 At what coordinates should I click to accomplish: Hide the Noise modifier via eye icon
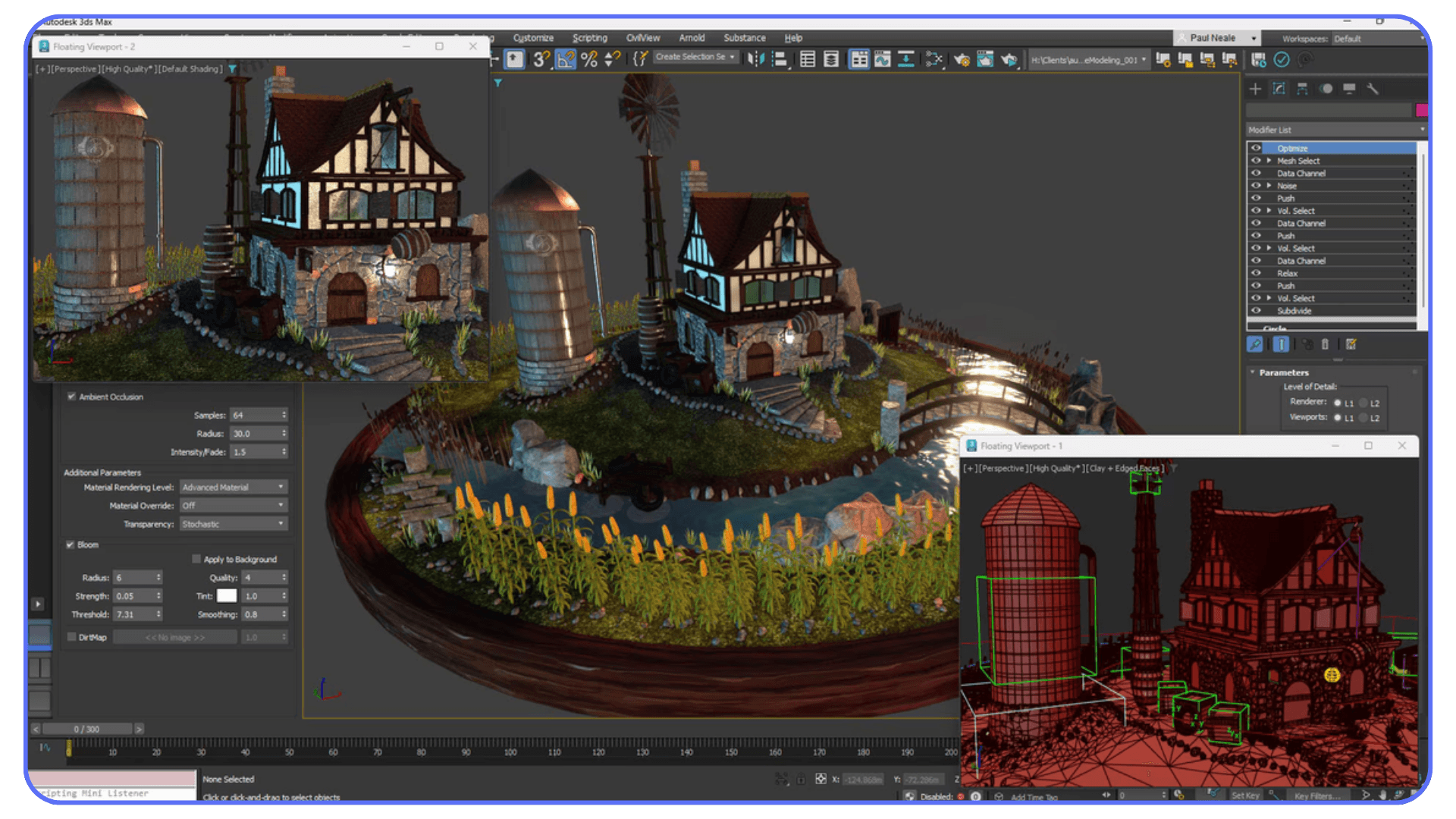tap(1256, 186)
